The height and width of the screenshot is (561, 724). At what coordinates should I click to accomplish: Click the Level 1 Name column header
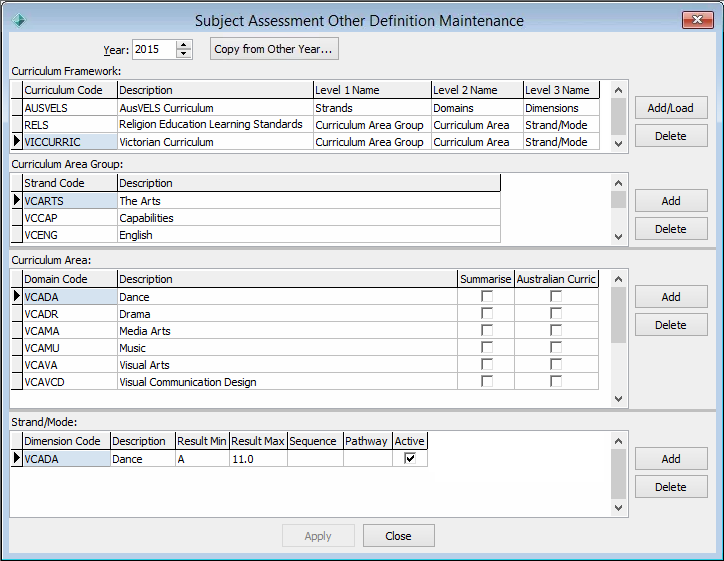372,90
